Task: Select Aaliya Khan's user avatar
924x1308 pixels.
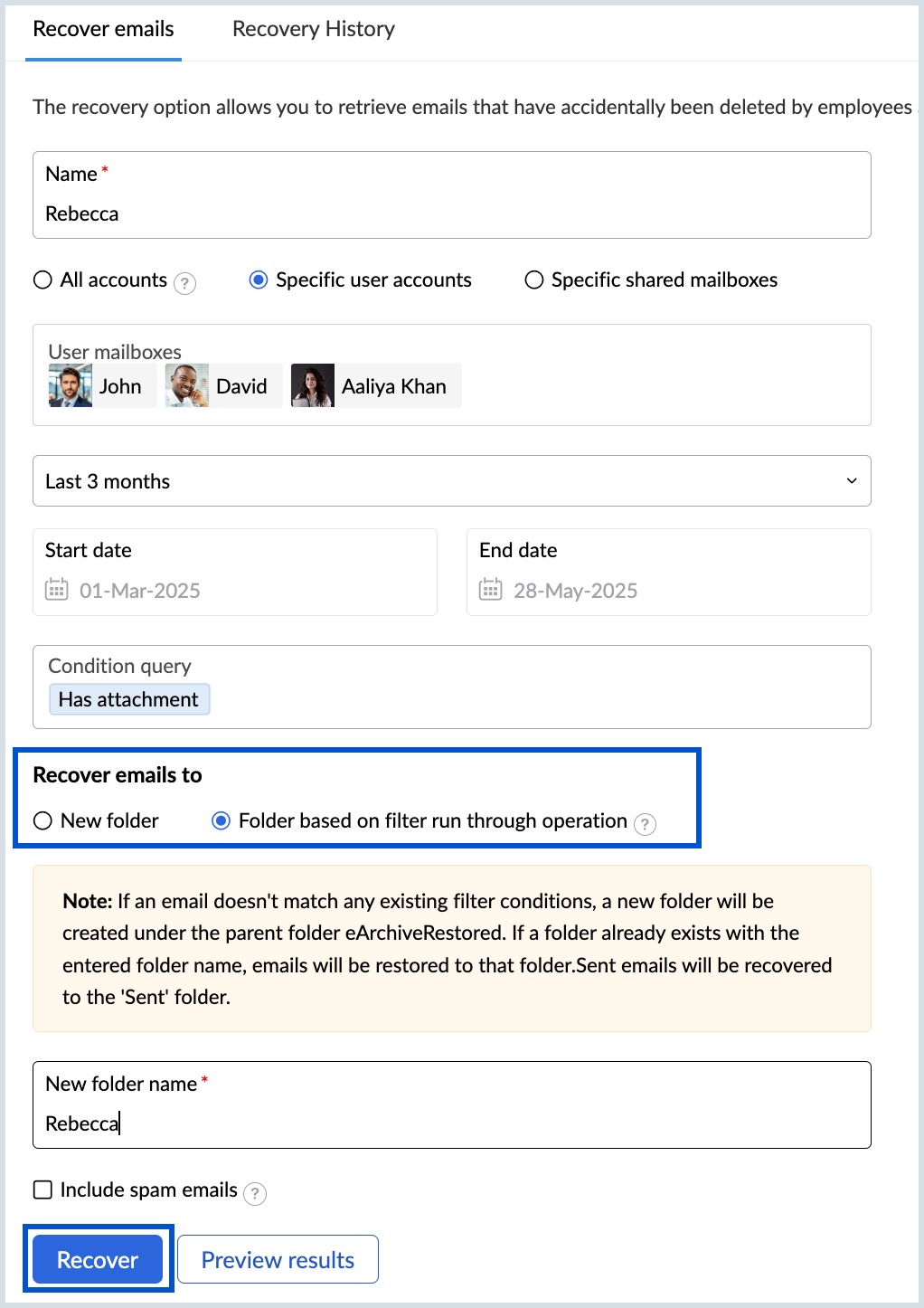Action: (x=313, y=384)
